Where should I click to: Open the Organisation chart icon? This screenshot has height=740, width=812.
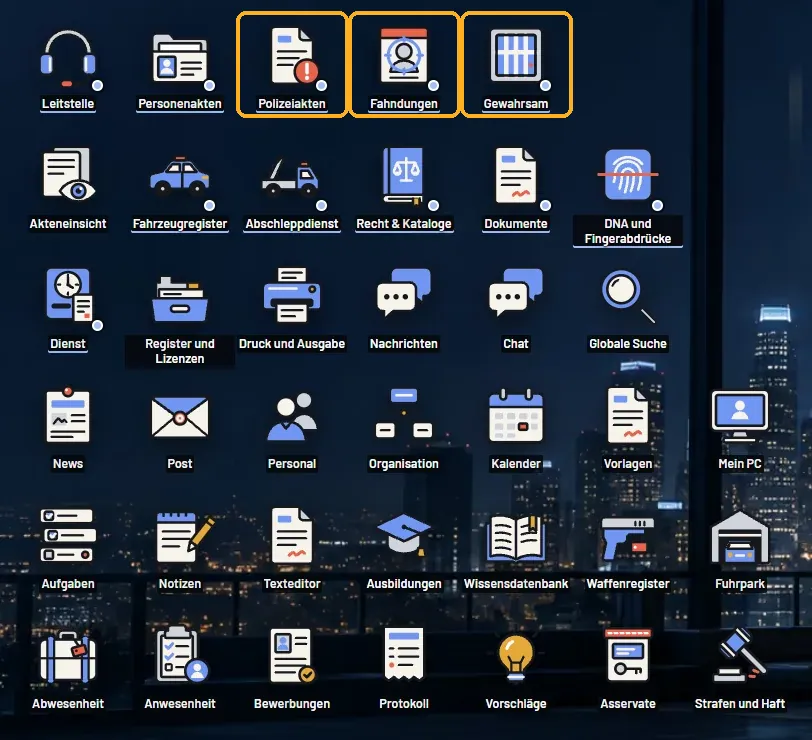point(404,414)
